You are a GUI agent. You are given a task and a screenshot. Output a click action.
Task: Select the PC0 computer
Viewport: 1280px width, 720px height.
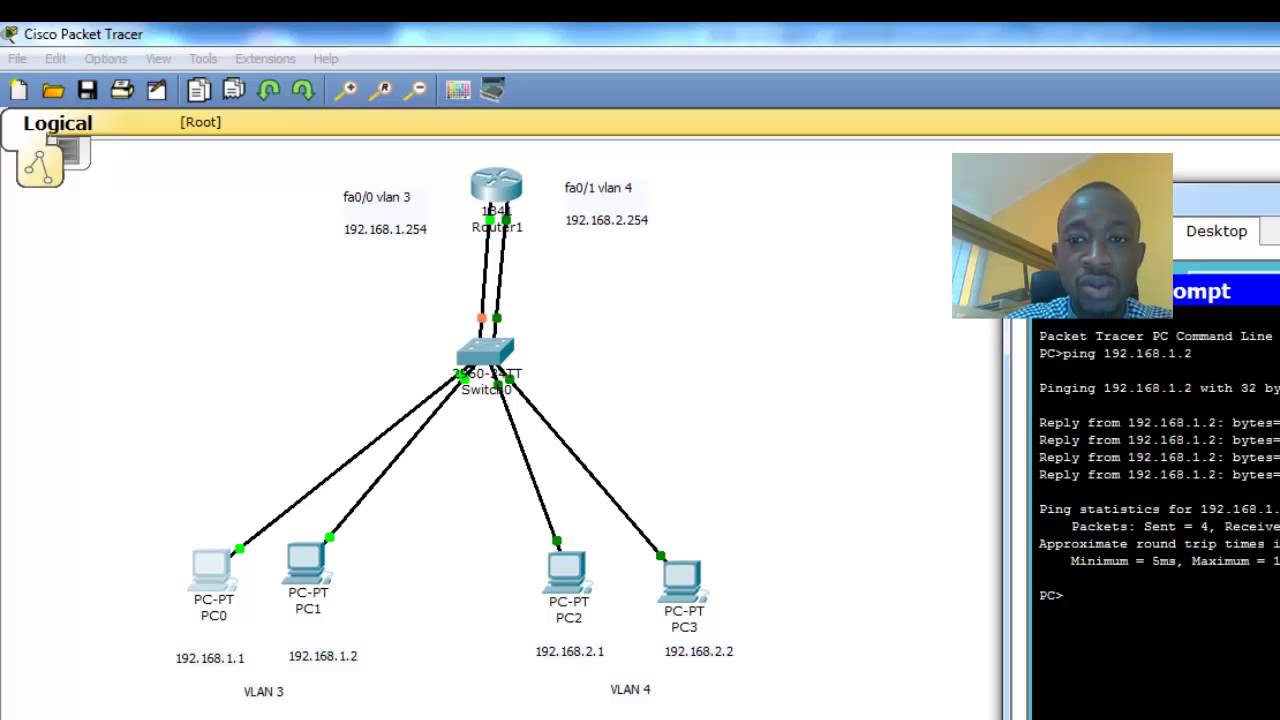pos(212,570)
